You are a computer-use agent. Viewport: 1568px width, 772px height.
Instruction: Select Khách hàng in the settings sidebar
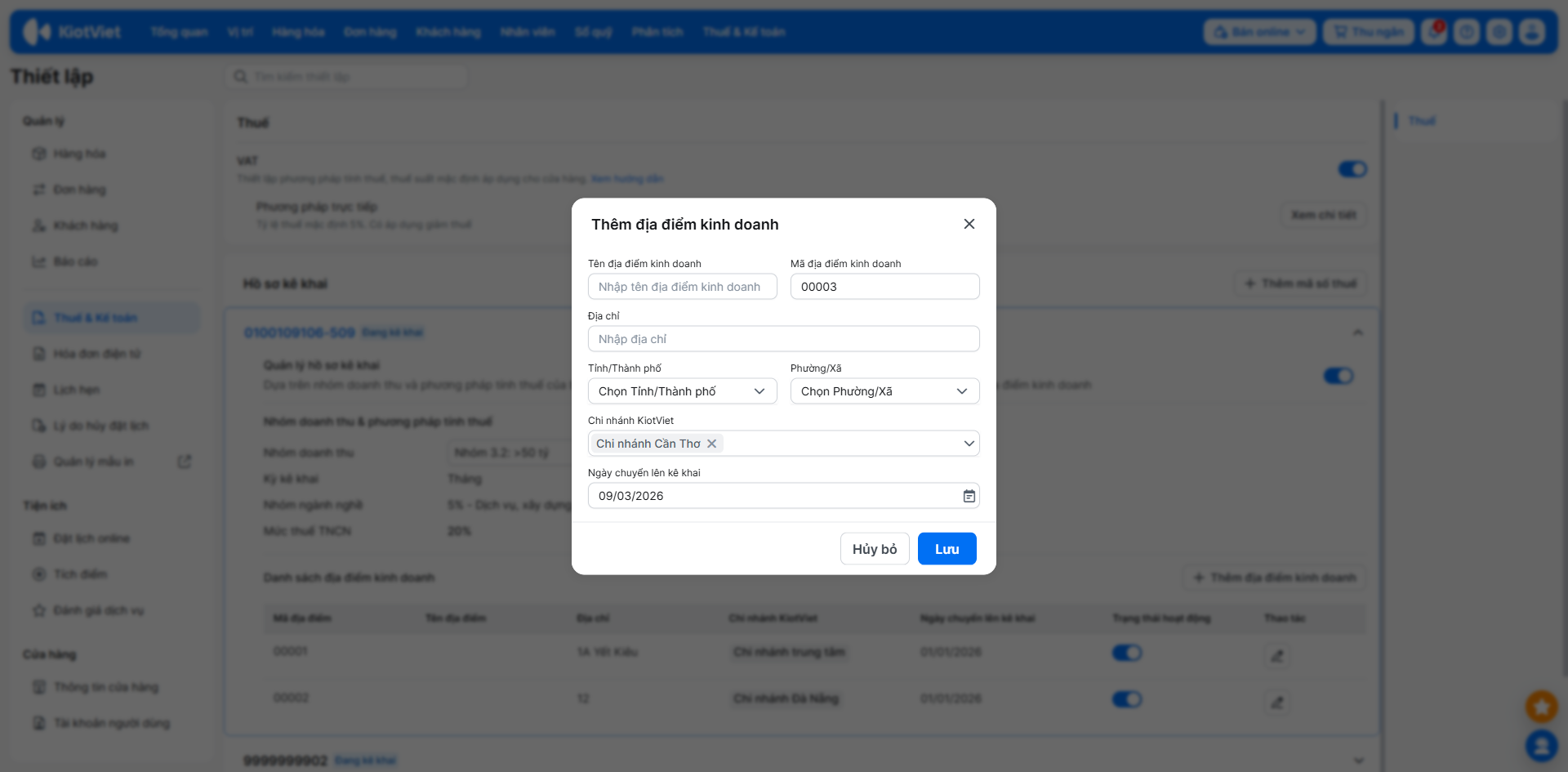[x=112, y=225]
